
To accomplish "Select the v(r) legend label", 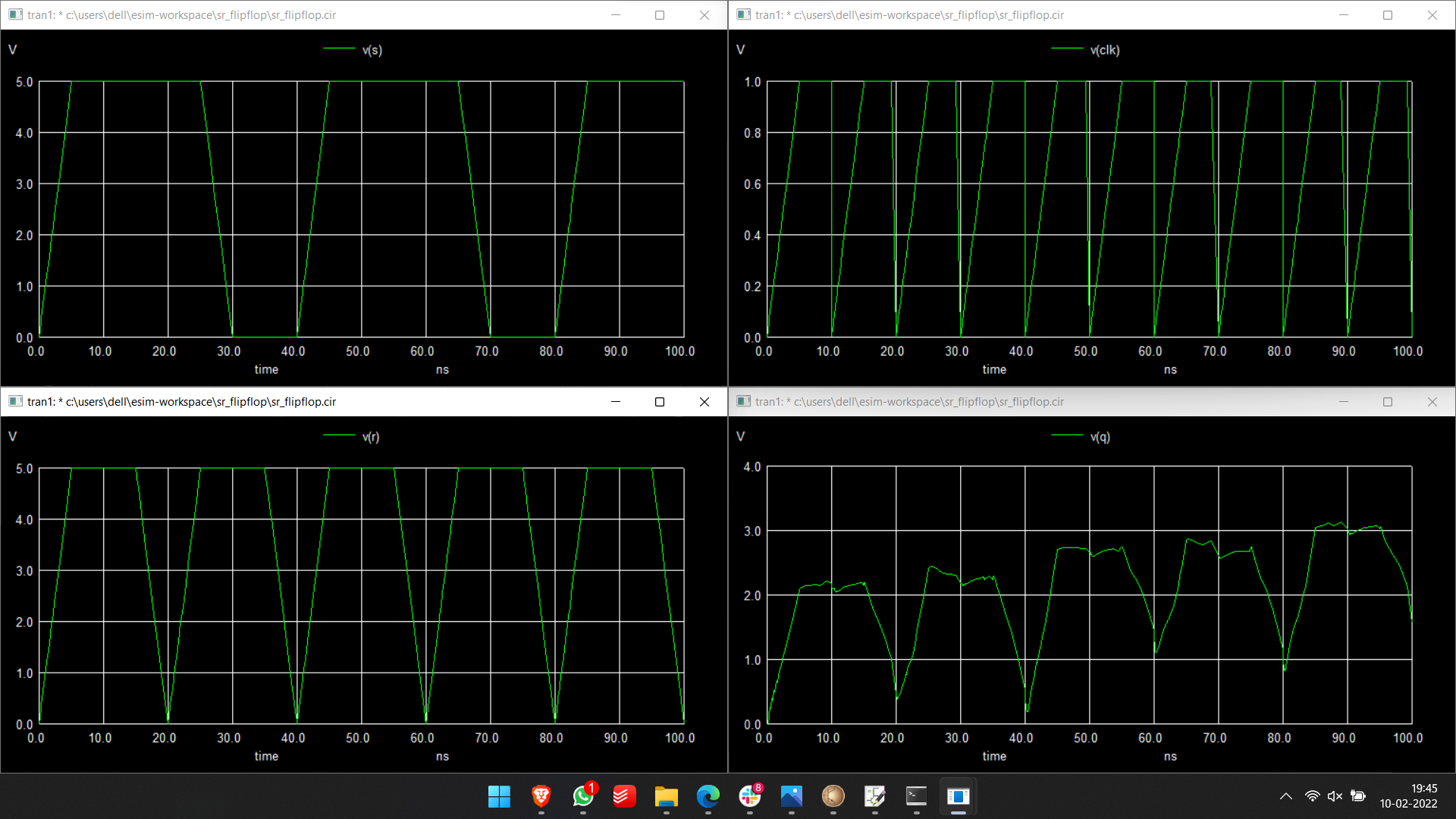I will [369, 436].
